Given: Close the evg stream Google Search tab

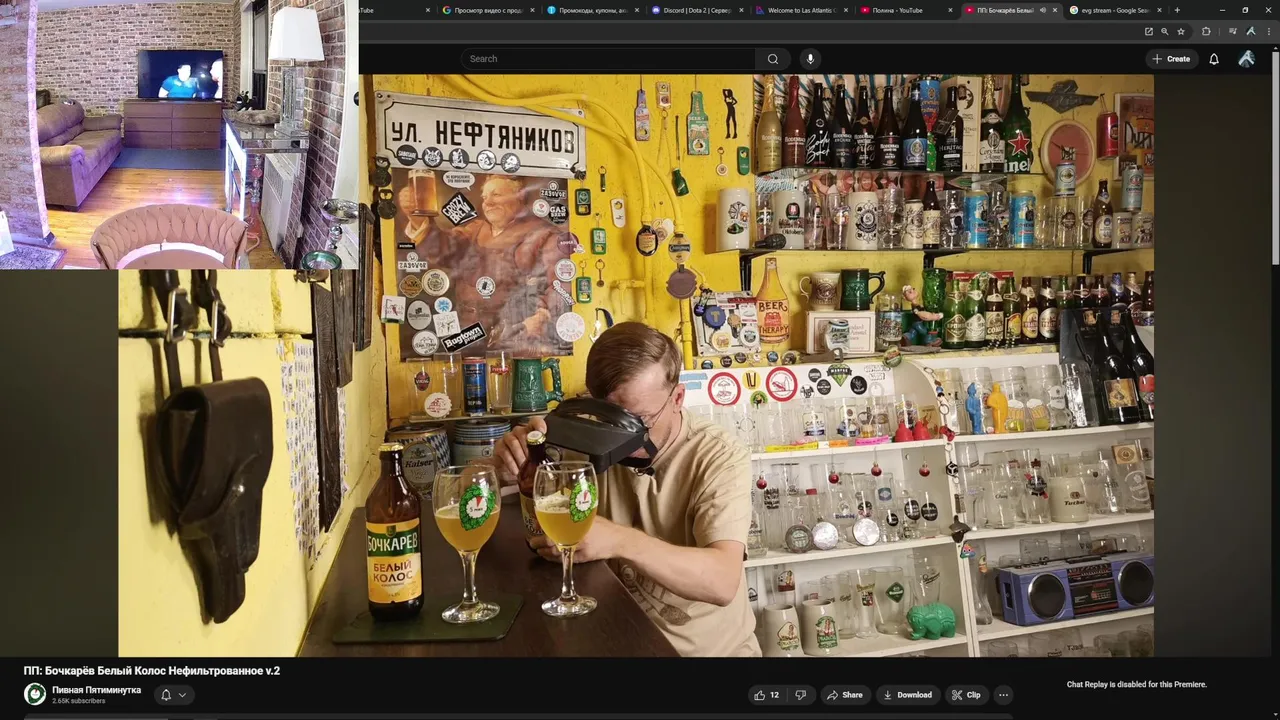Looking at the screenshot, I should [1159, 10].
